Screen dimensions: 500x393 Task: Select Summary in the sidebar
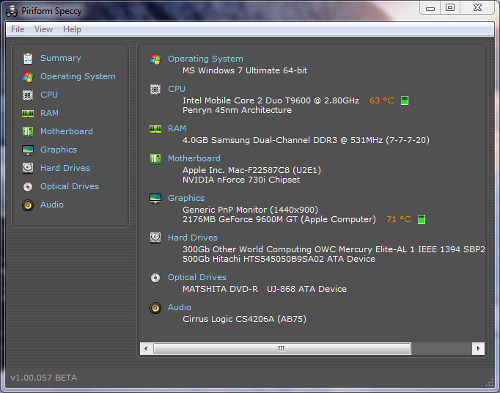click(61, 58)
